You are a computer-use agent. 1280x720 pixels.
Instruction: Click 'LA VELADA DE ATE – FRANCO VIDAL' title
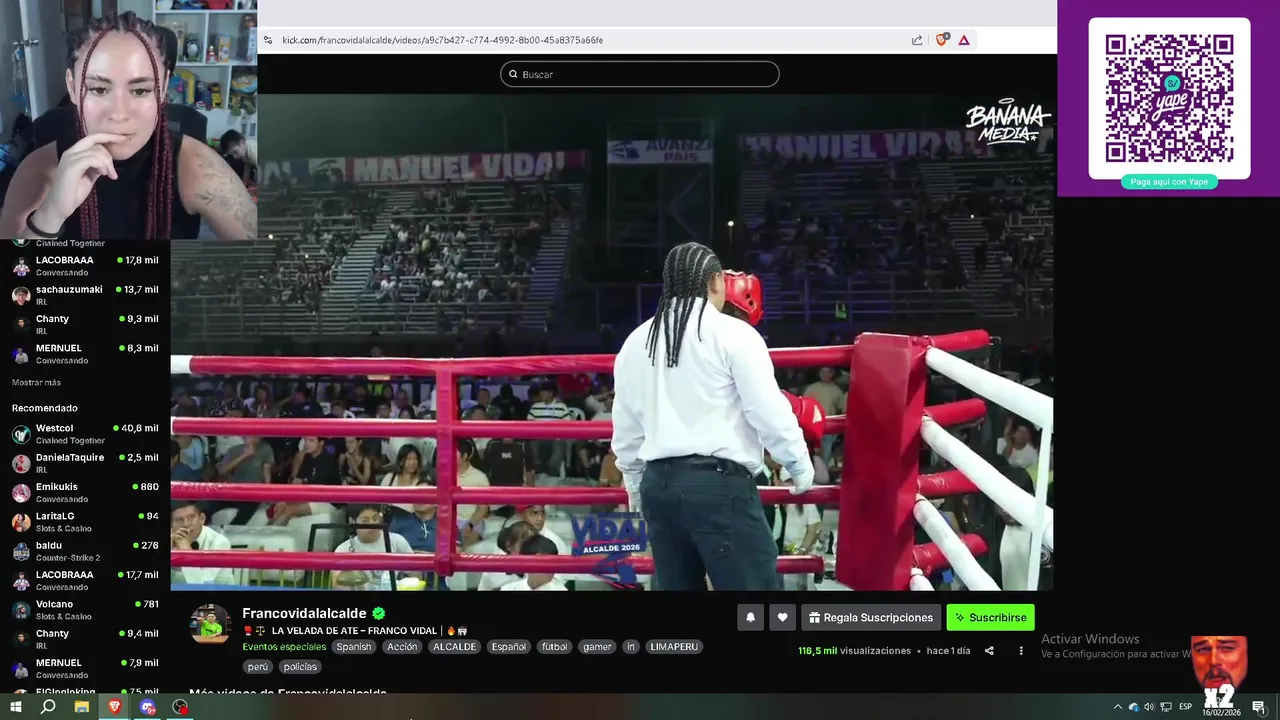tap(354, 631)
